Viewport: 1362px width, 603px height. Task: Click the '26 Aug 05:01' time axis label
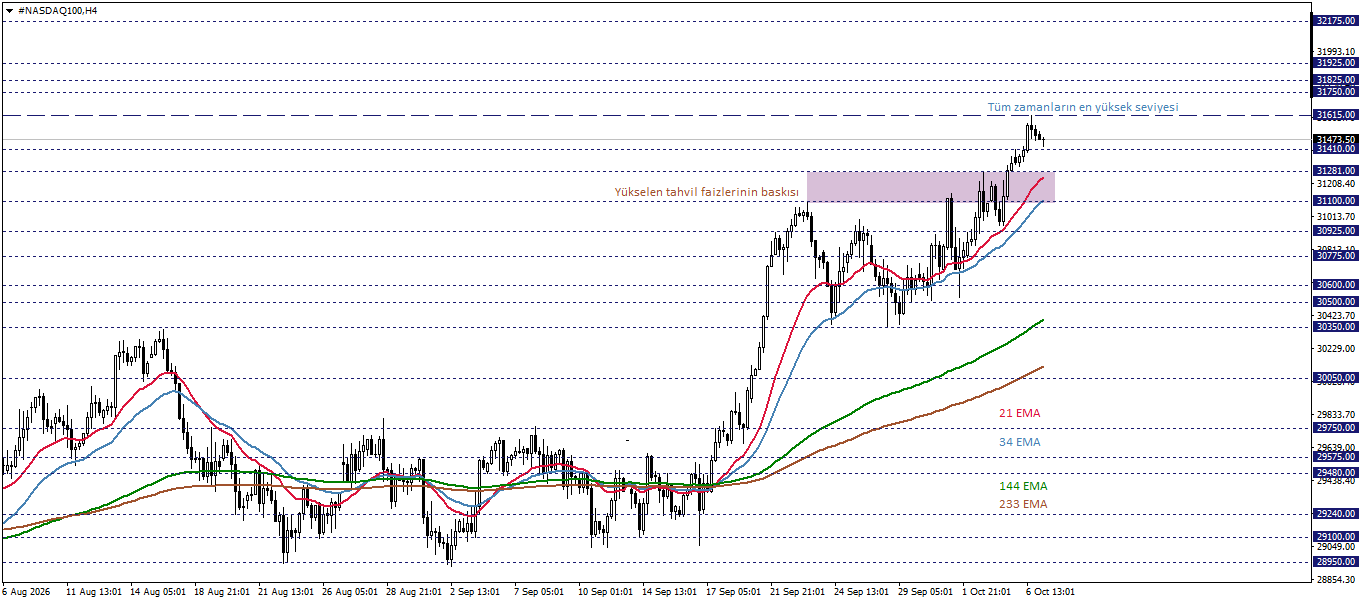click(351, 592)
